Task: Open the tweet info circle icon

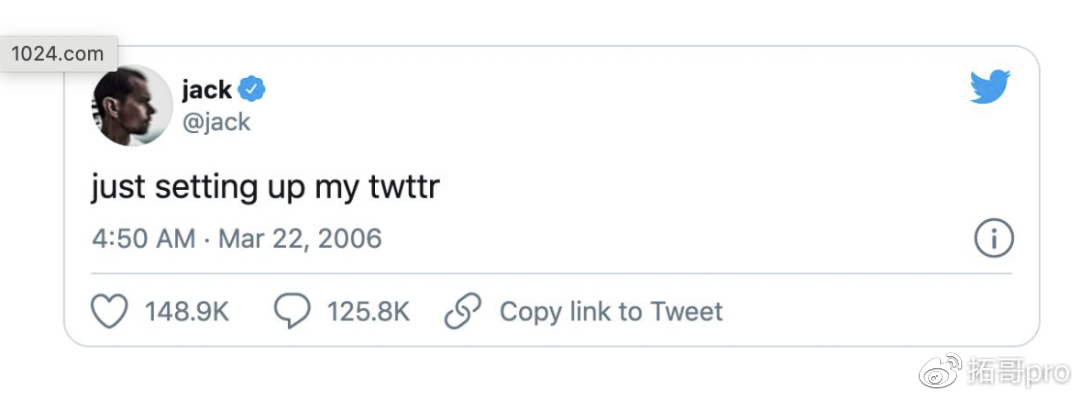Action: point(993,239)
